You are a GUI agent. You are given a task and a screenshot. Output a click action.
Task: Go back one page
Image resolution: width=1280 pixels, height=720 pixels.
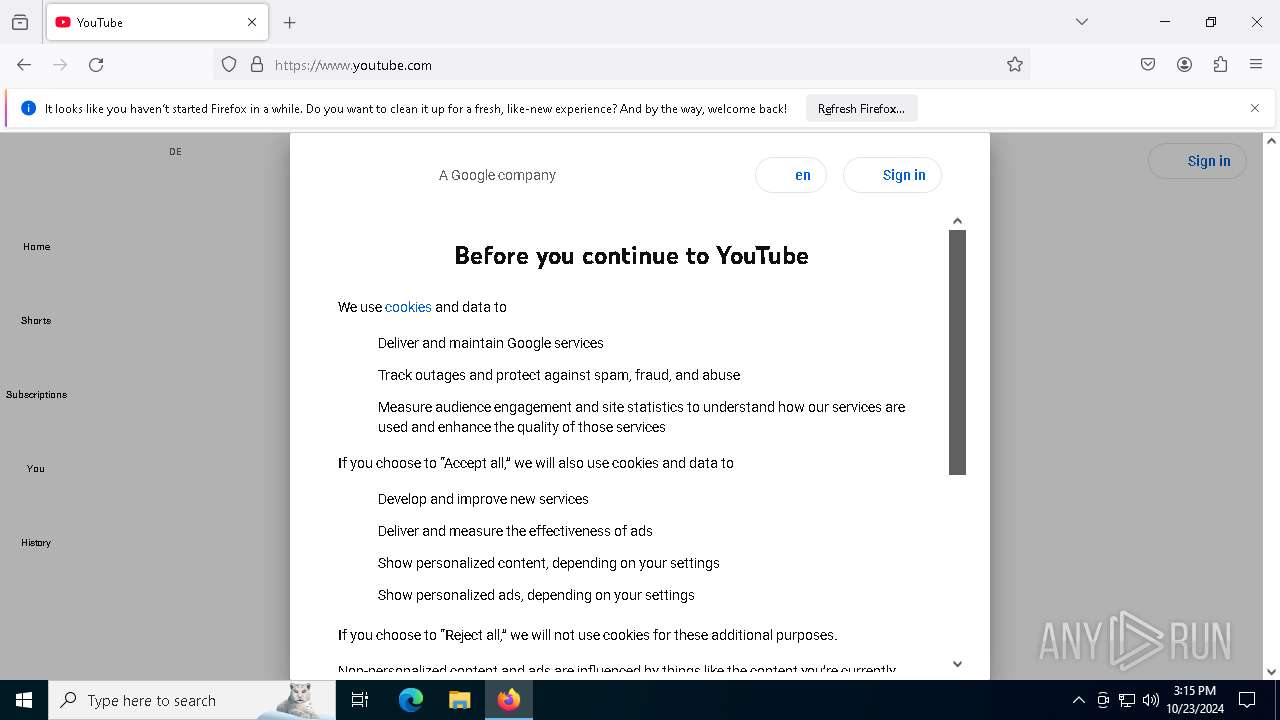pyautogui.click(x=24, y=65)
